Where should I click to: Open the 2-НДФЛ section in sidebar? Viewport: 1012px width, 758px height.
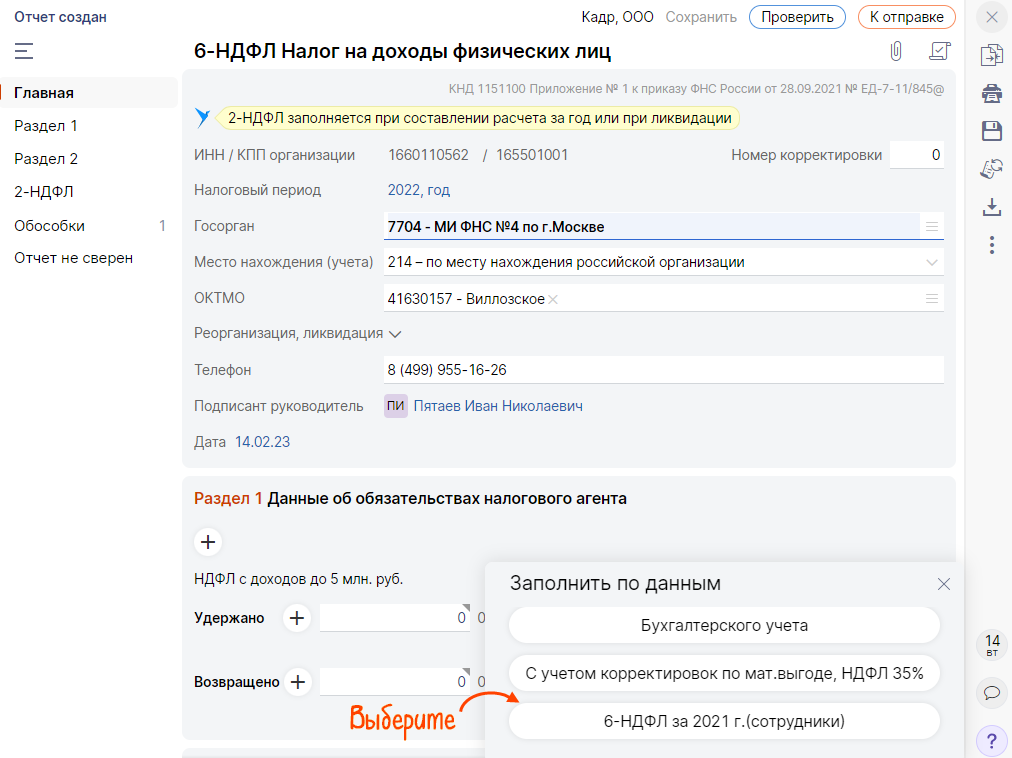point(44,192)
